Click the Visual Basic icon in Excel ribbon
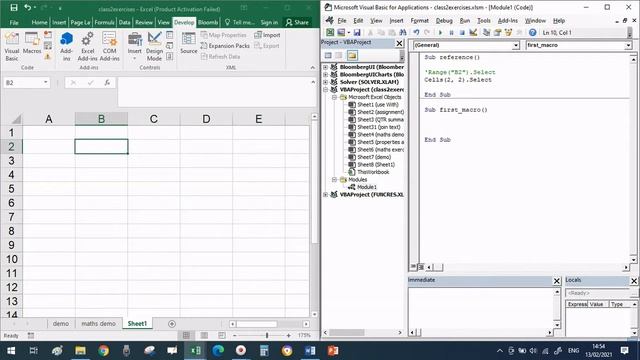The image size is (640, 360). (11, 46)
